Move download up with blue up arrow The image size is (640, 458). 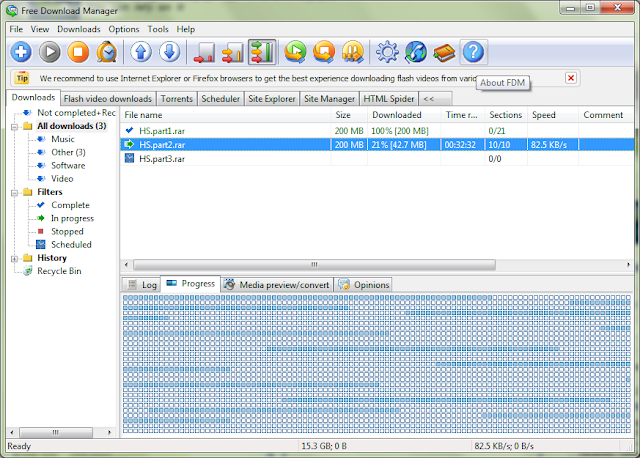pyautogui.click(x=141, y=52)
